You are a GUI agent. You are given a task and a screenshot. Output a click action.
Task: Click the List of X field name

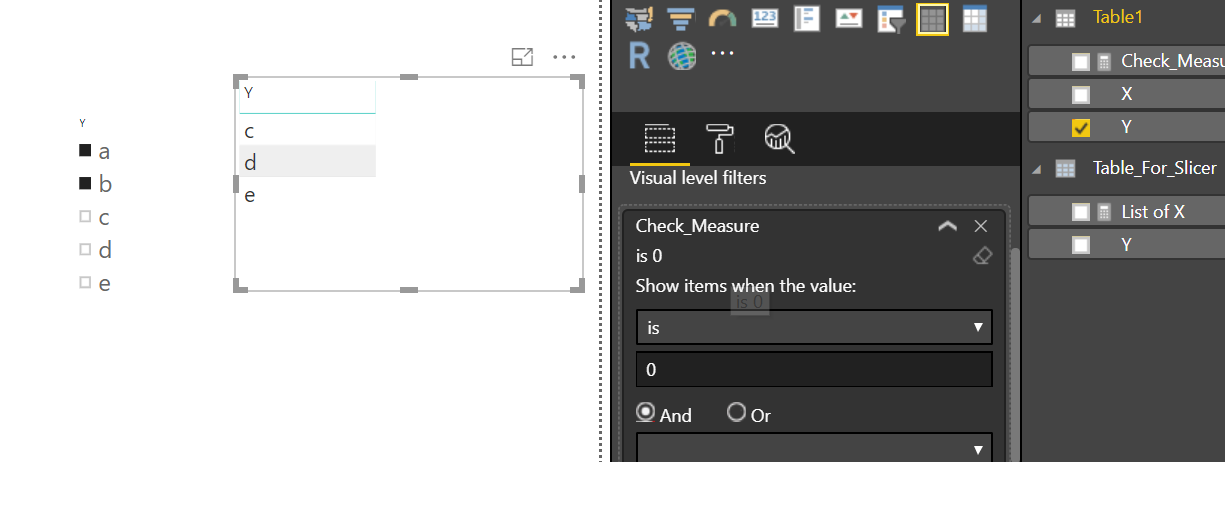click(x=1153, y=212)
